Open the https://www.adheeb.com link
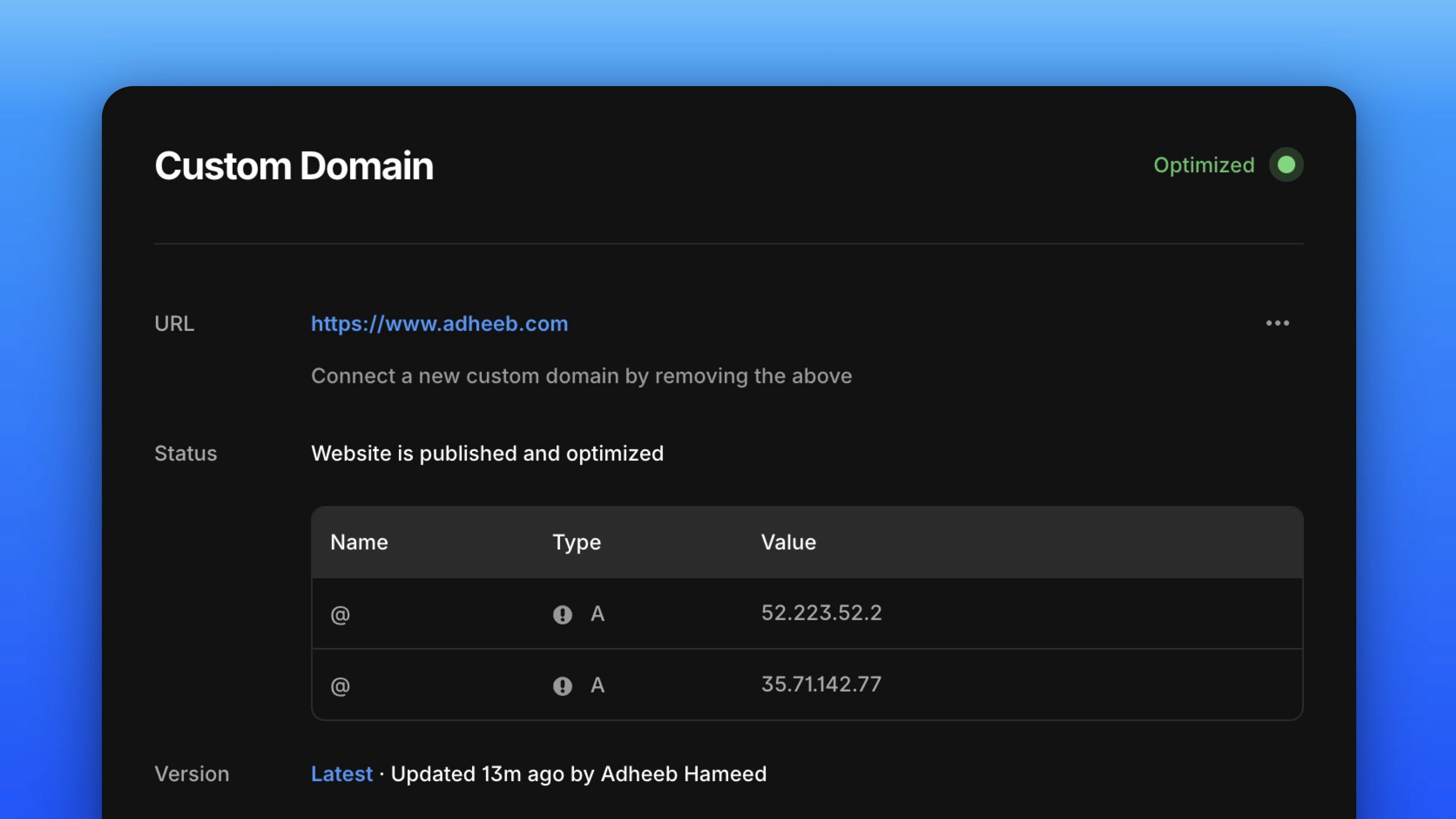This screenshot has width=1456, height=819. tap(439, 323)
